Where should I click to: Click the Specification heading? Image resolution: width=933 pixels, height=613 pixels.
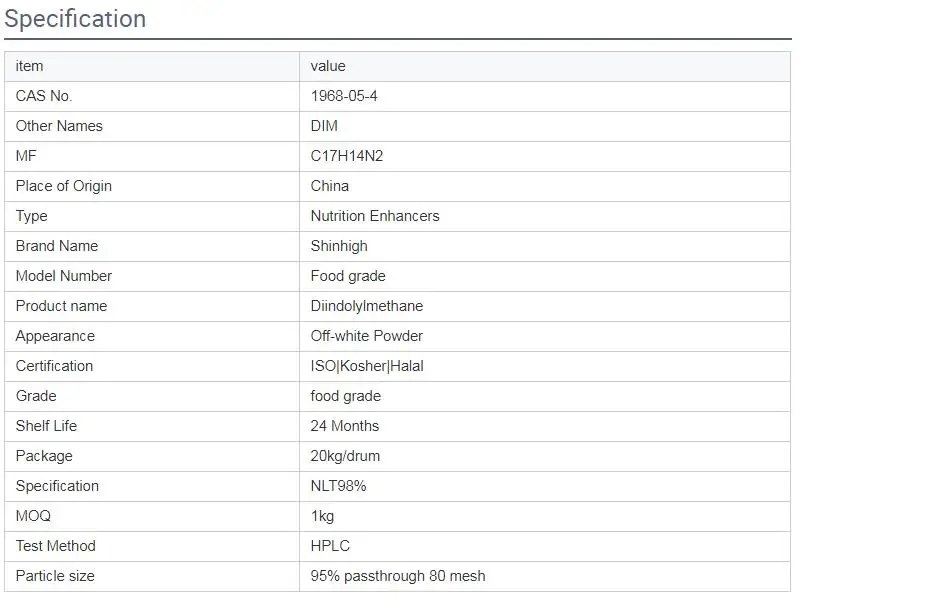pos(75,19)
